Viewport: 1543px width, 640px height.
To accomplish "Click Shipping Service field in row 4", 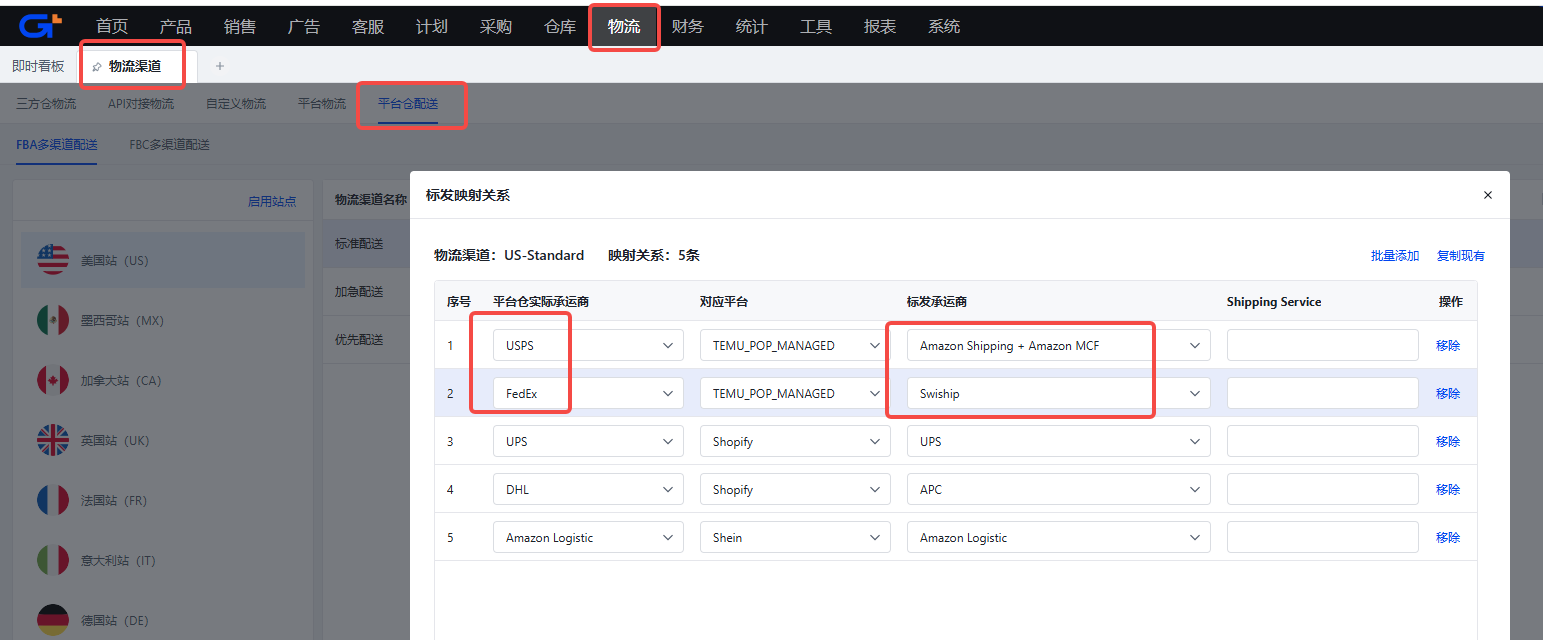I will pyautogui.click(x=1323, y=489).
